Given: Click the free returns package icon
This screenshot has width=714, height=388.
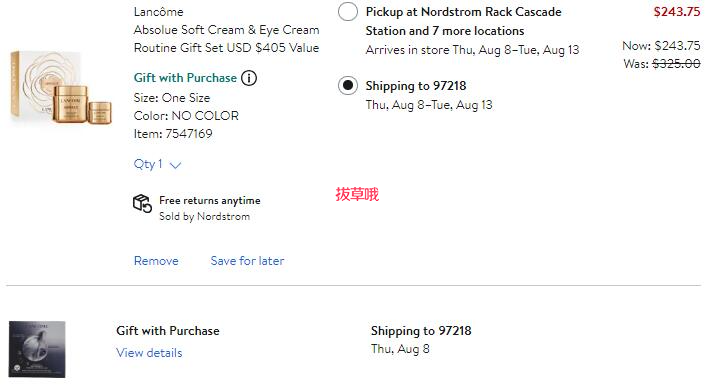Looking at the screenshot, I should (x=142, y=204).
